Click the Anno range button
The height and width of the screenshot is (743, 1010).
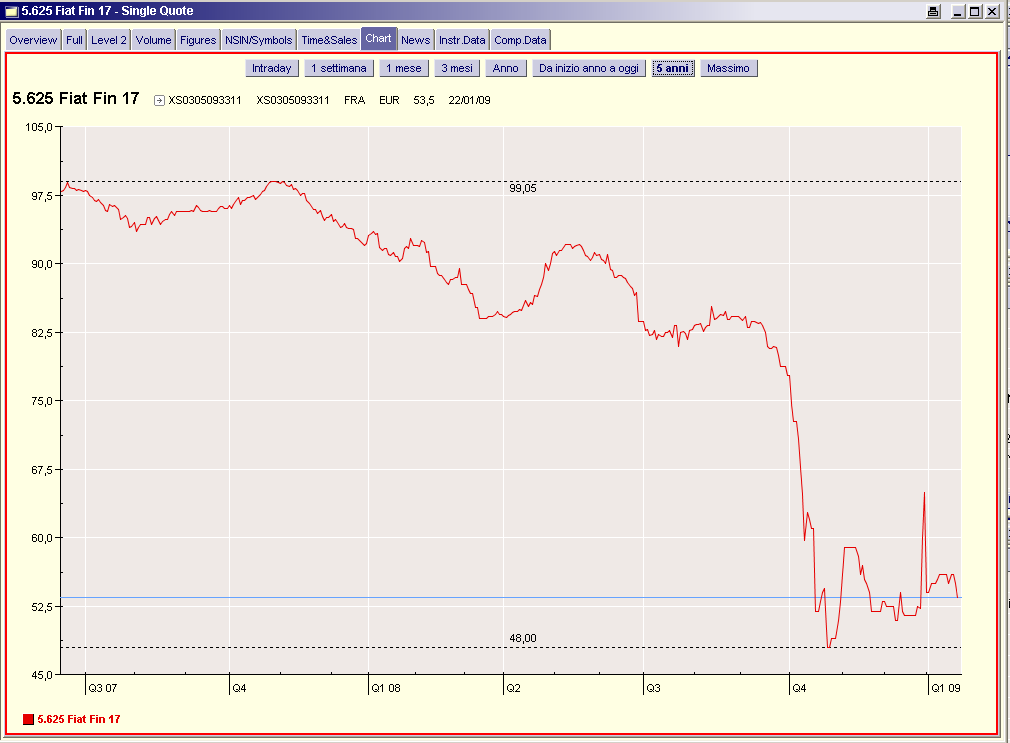(506, 68)
